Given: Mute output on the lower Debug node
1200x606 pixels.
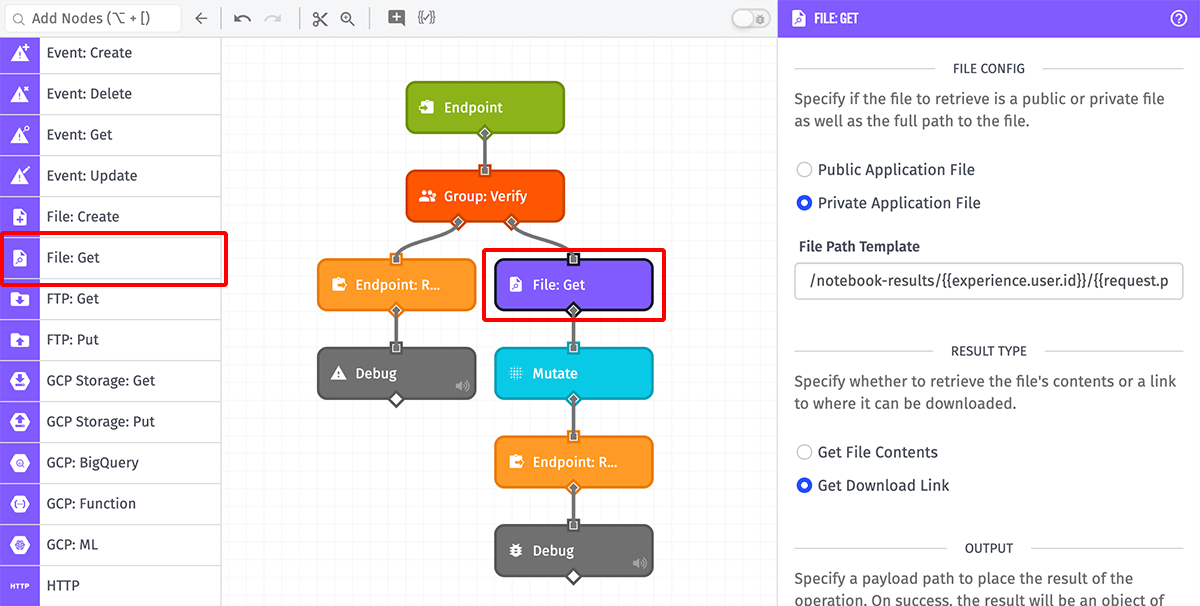Looking at the screenshot, I should (x=640, y=562).
